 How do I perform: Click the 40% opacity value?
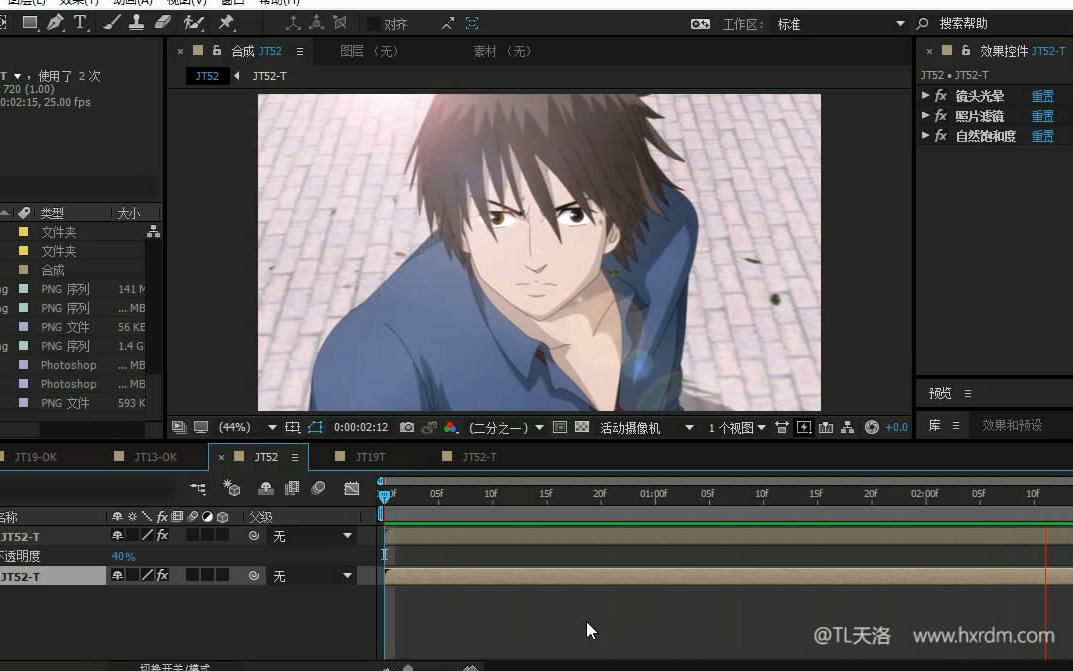123,556
